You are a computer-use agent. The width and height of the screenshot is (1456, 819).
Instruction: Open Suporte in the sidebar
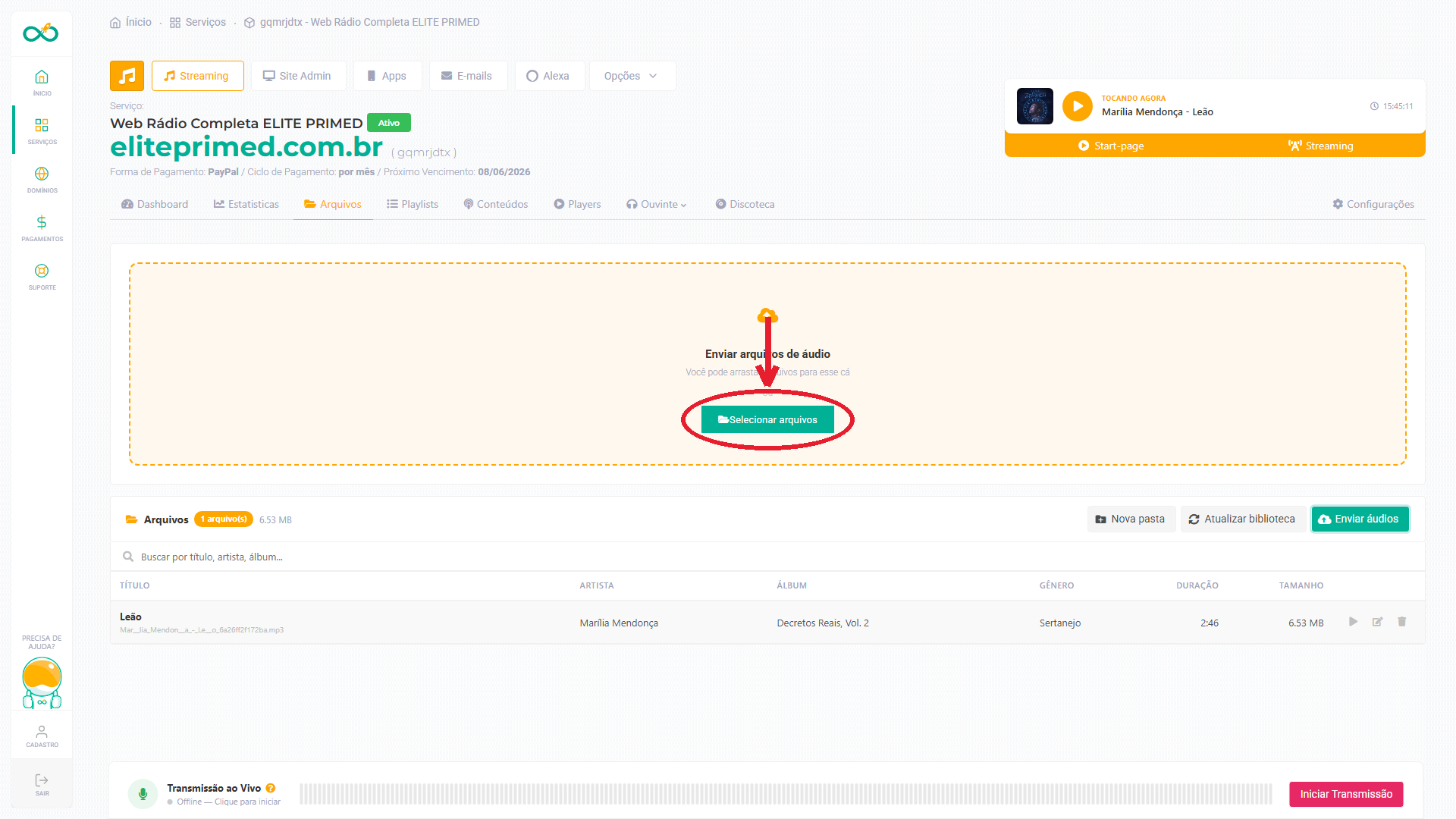click(x=42, y=276)
